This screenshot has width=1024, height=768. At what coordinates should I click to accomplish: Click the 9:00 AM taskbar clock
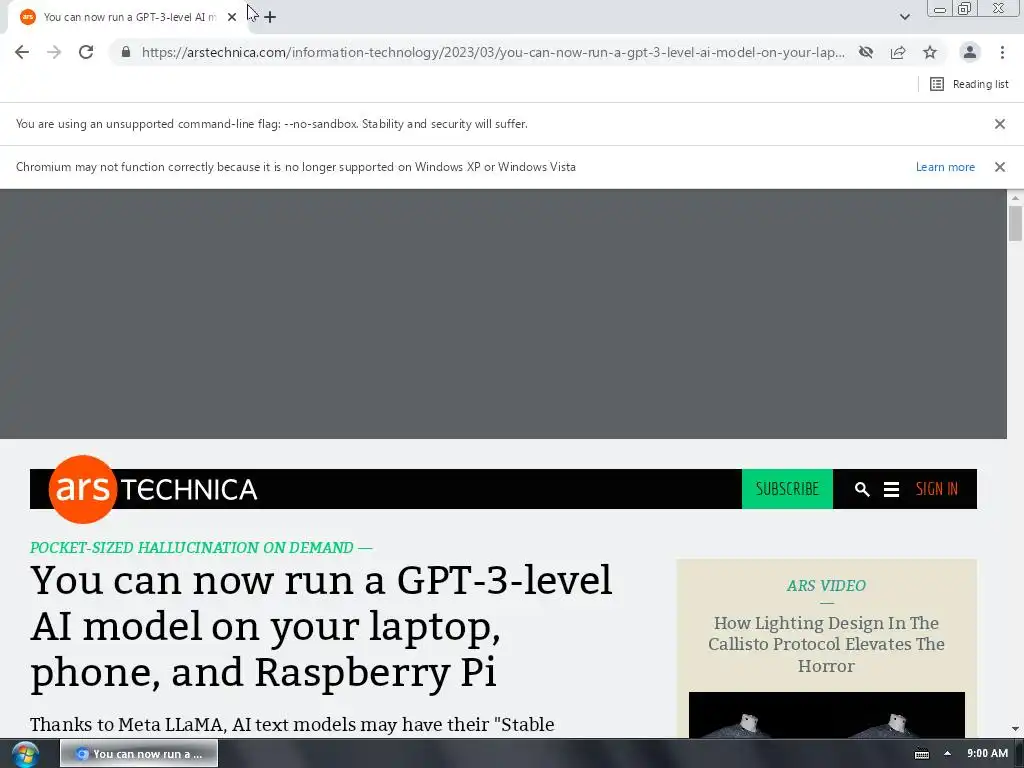pyautogui.click(x=987, y=754)
